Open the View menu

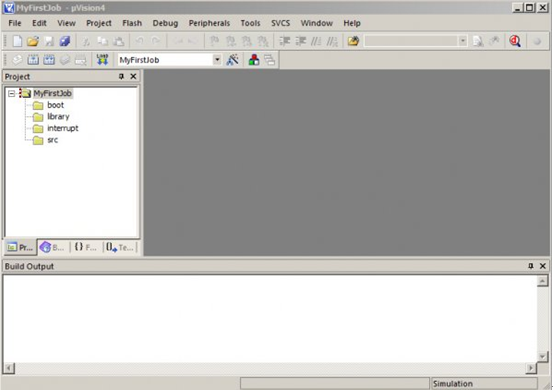point(66,23)
